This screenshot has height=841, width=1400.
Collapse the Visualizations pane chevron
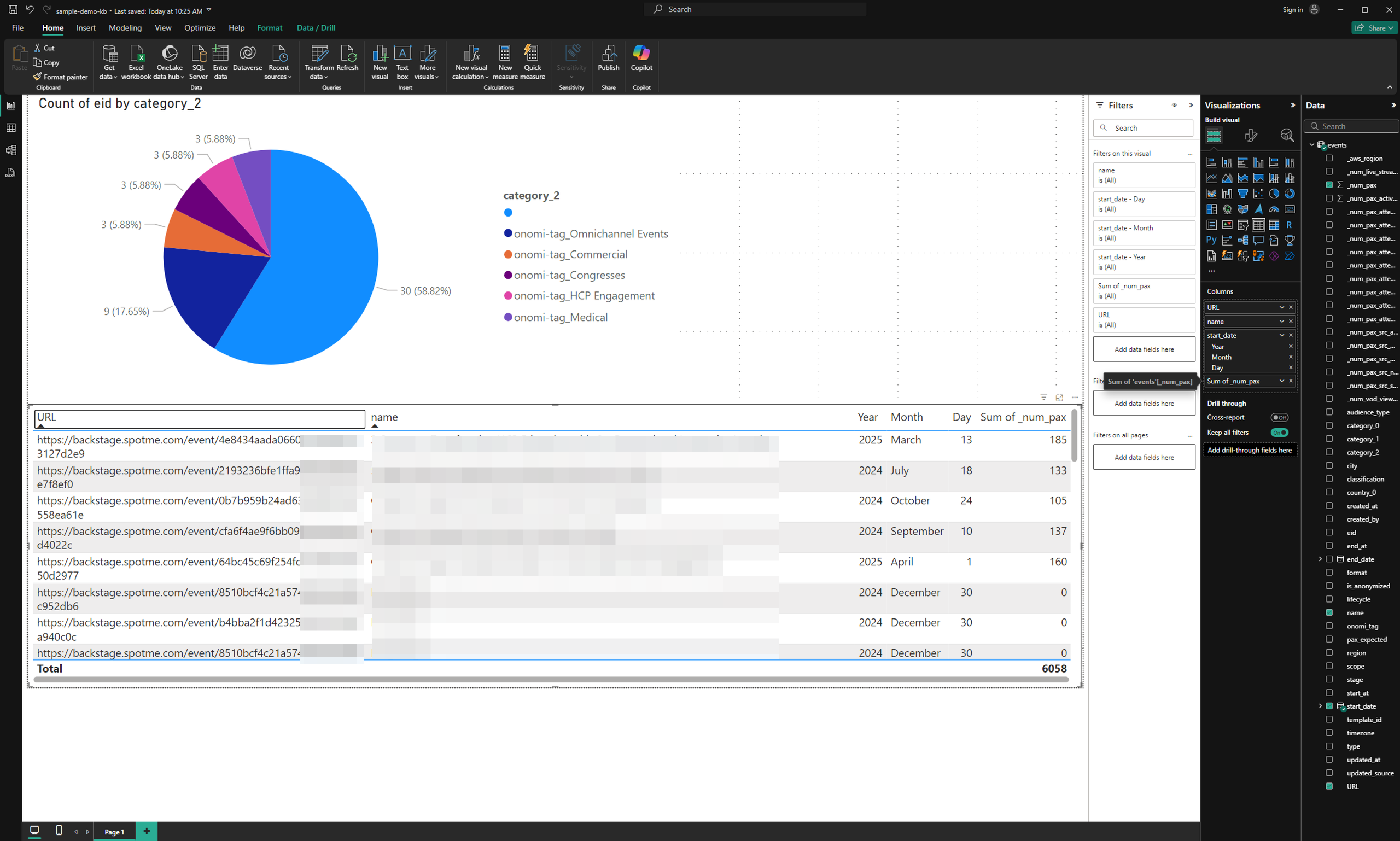pos(1292,106)
